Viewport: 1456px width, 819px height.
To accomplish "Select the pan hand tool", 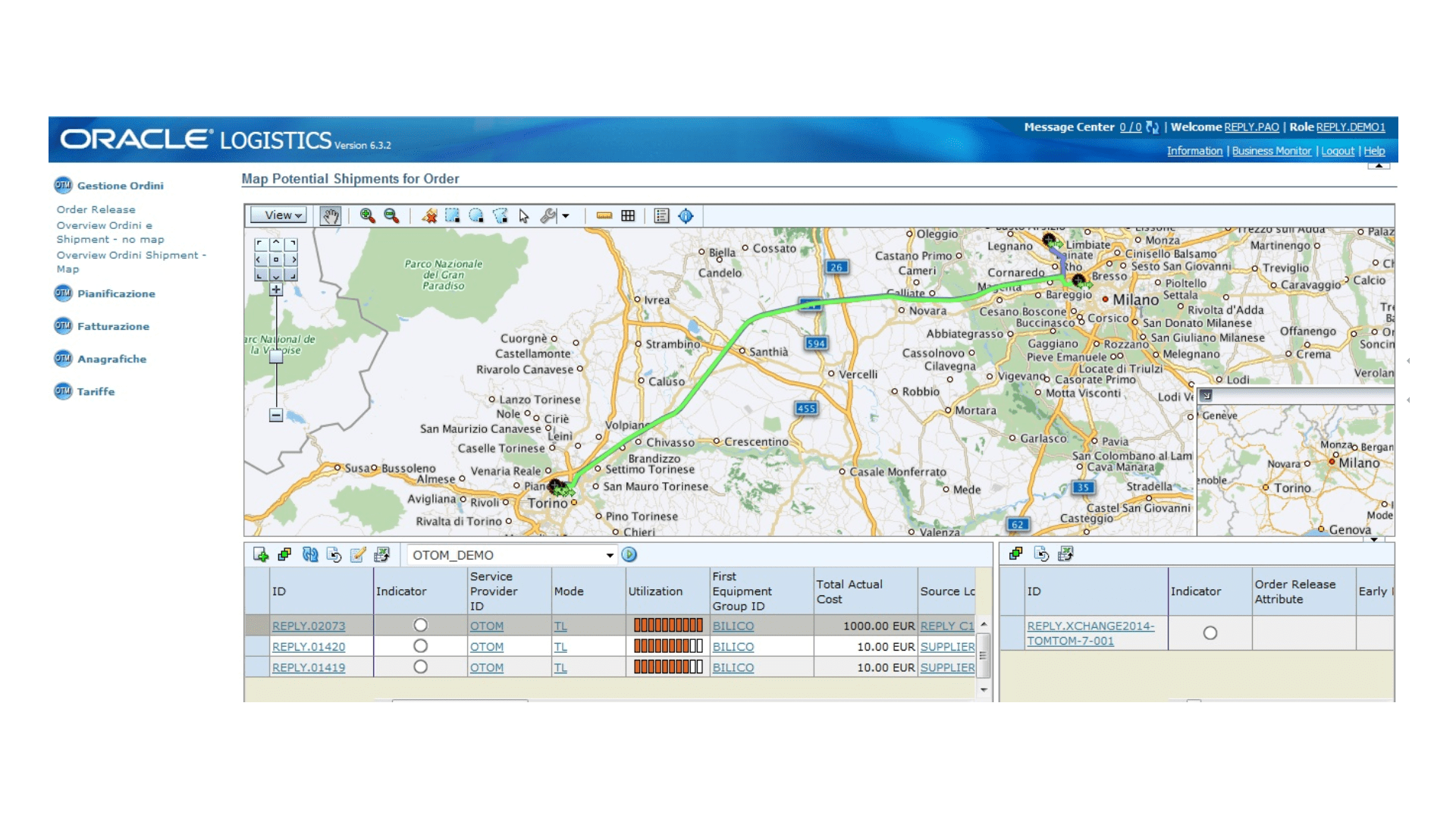I will click(x=330, y=216).
